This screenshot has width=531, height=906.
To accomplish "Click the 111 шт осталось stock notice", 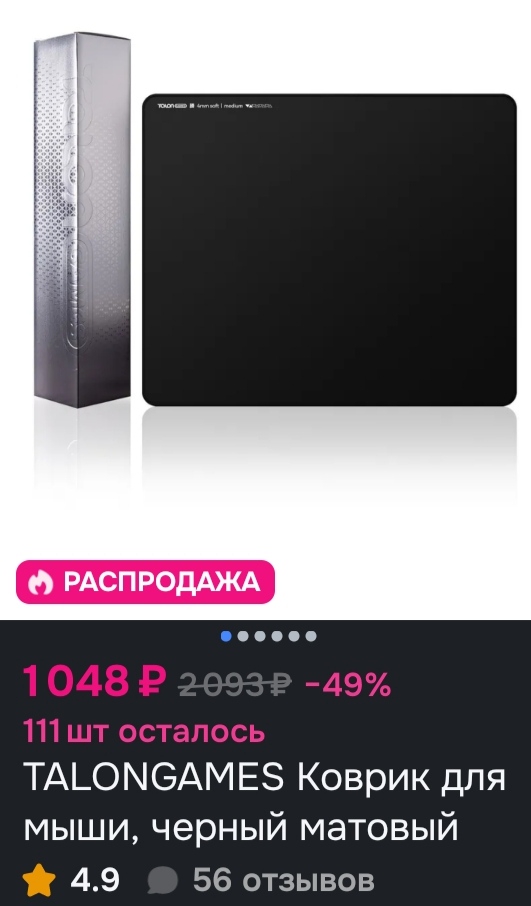I will [x=144, y=731].
